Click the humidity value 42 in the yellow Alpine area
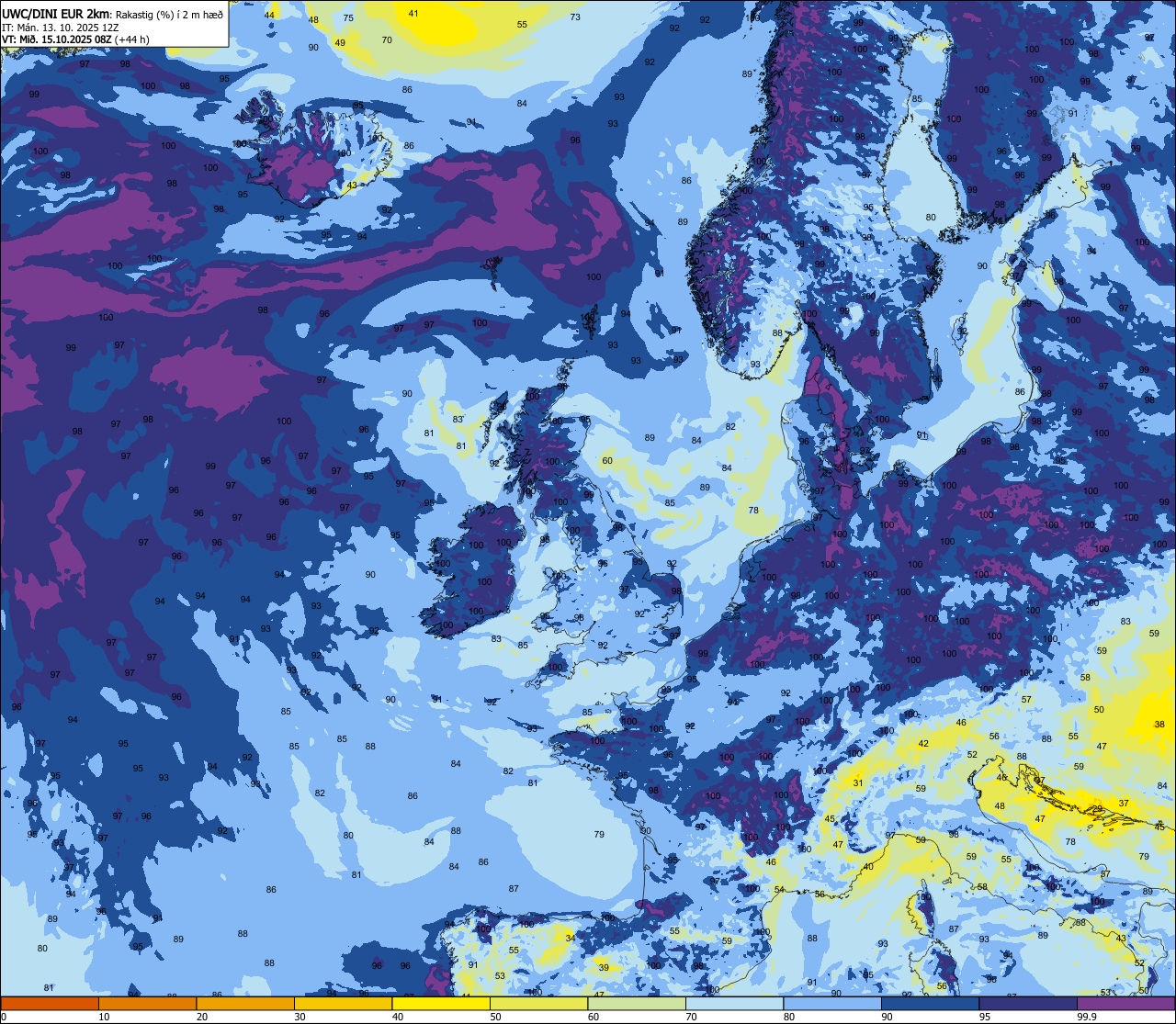Screen dimensions: 1176x1024 (x=923, y=744)
